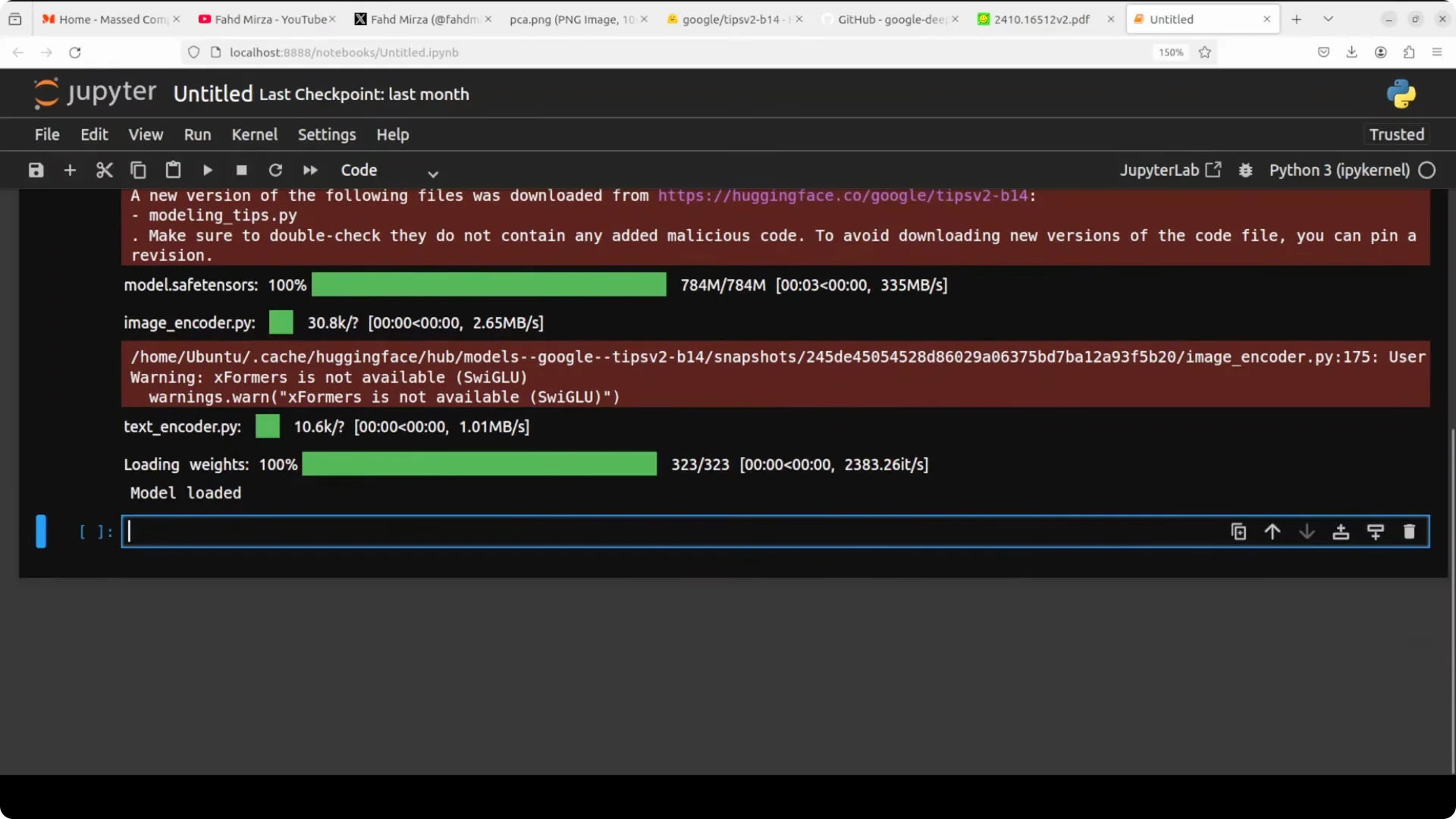Restart kernel and run all cells
Screen dimensions: 1456x819
pyautogui.click(x=310, y=170)
